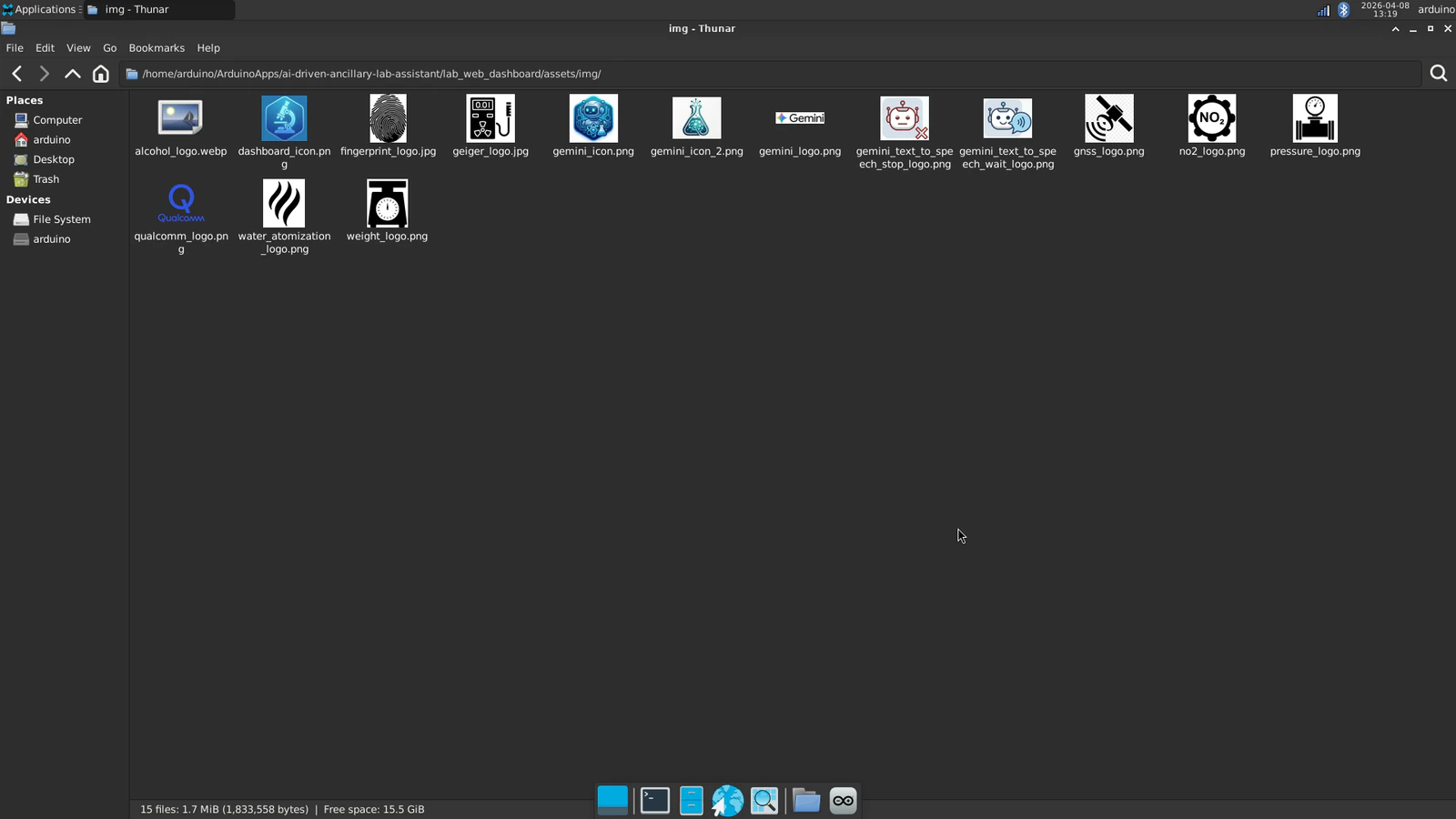Viewport: 1456px width, 819px height.
Task: Select the dashboard_icon.png microscope icon
Action: tap(284, 118)
